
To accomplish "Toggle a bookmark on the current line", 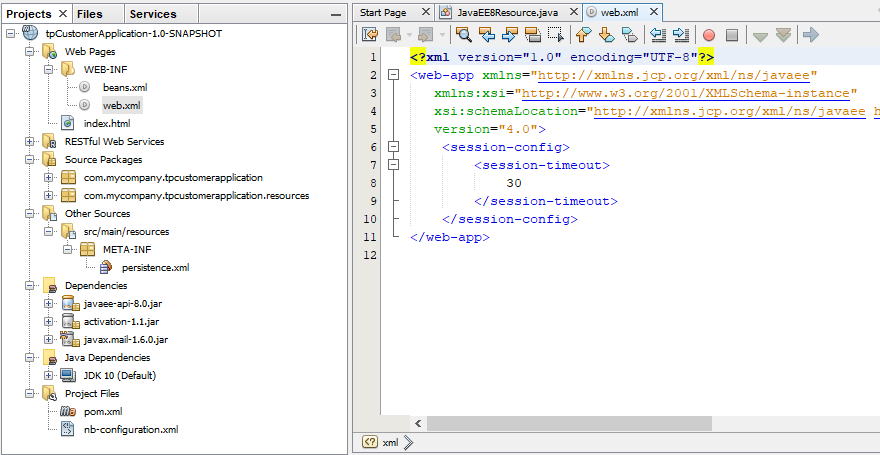I will click(630, 35).
